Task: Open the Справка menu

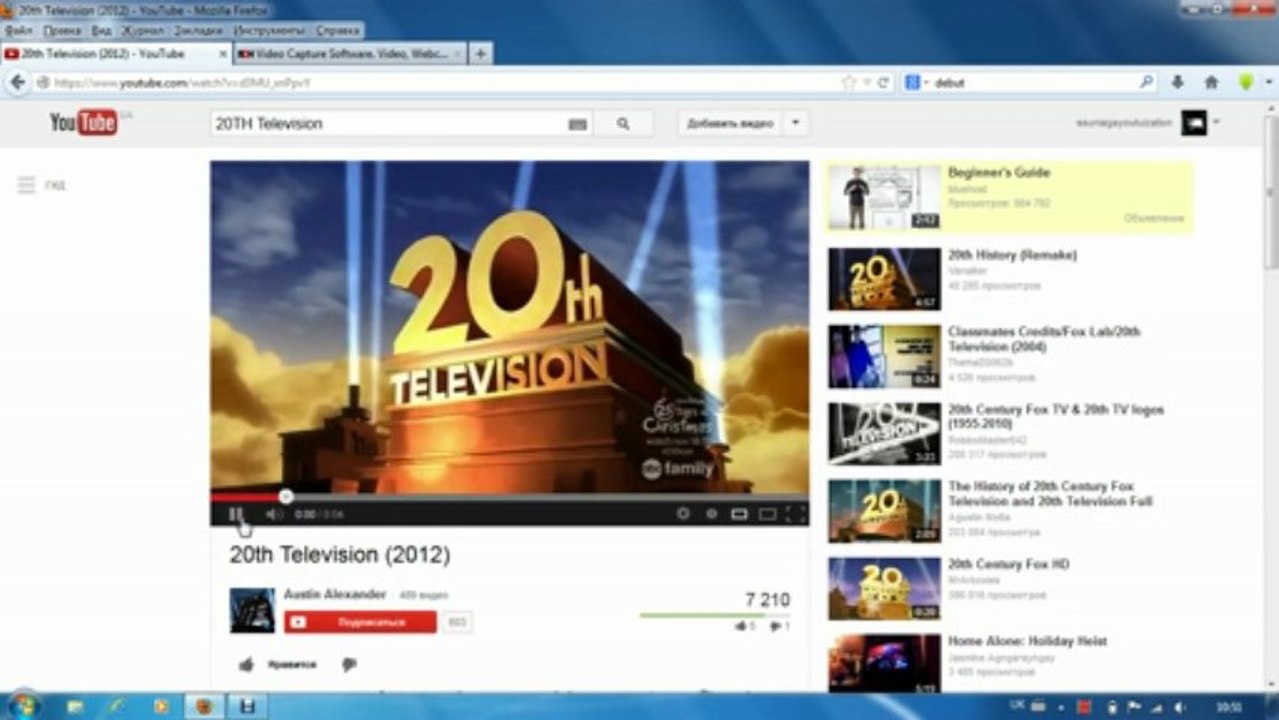Action: 337,31
